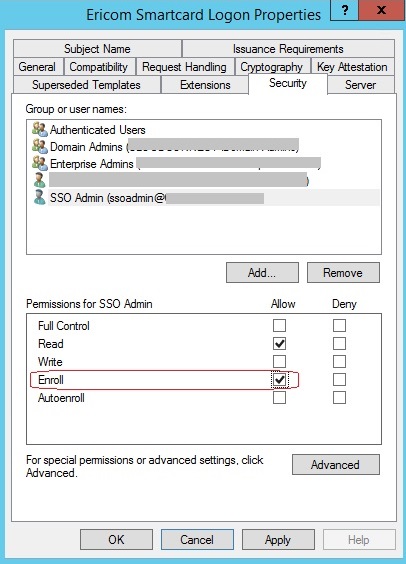Remove the selected SSO Admin entry
This screenshot has height=564, width=406.
[343, 273]
